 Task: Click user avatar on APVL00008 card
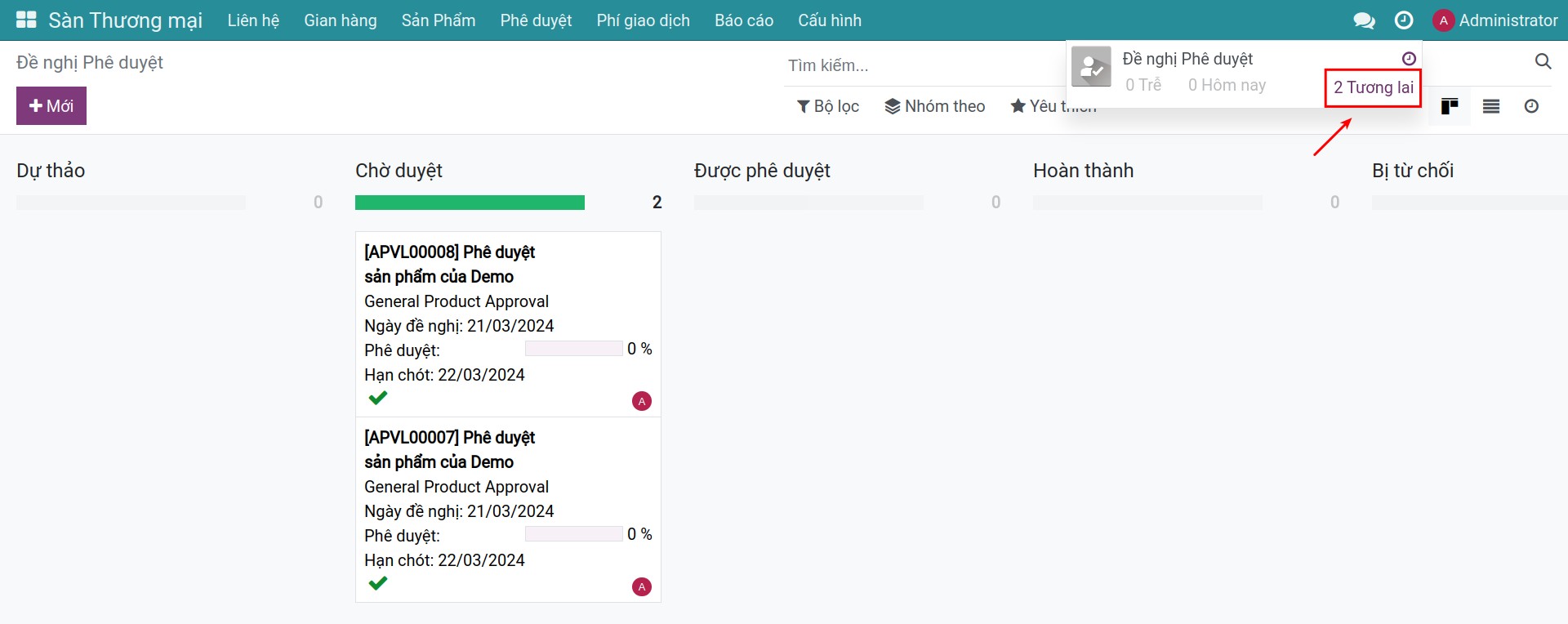point(642,401)
